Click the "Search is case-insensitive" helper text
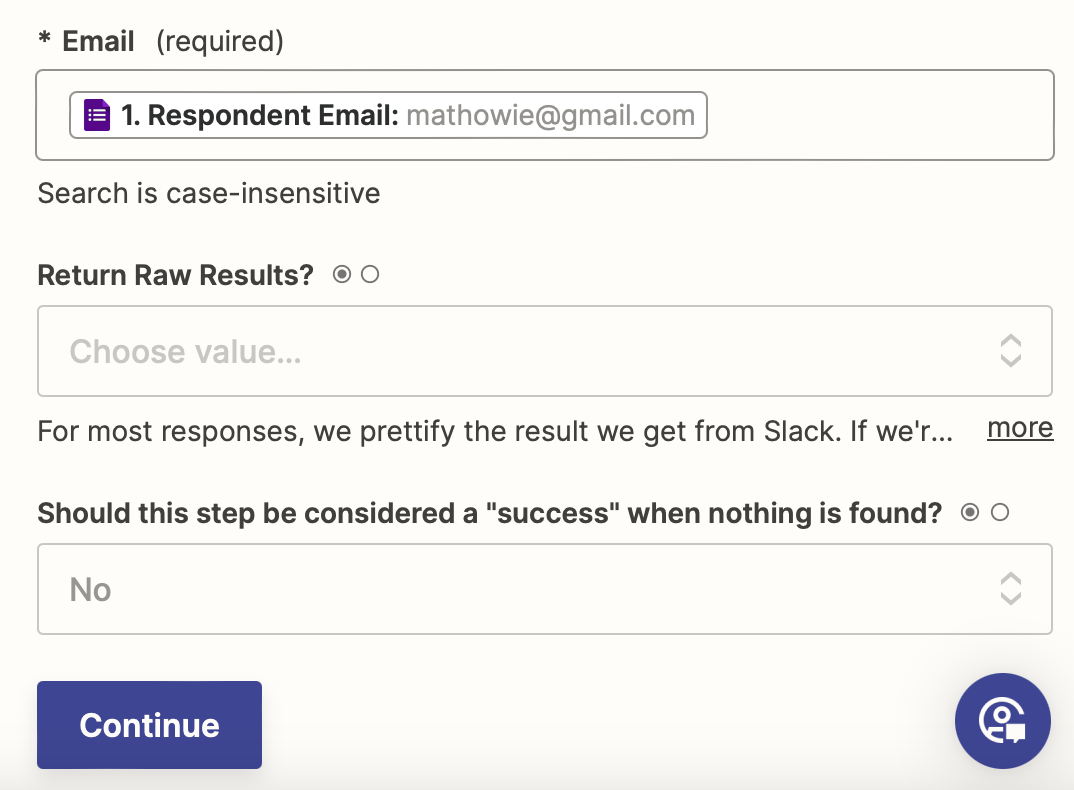Screen dimensions: 1074x790 click(x=209, y=192)
